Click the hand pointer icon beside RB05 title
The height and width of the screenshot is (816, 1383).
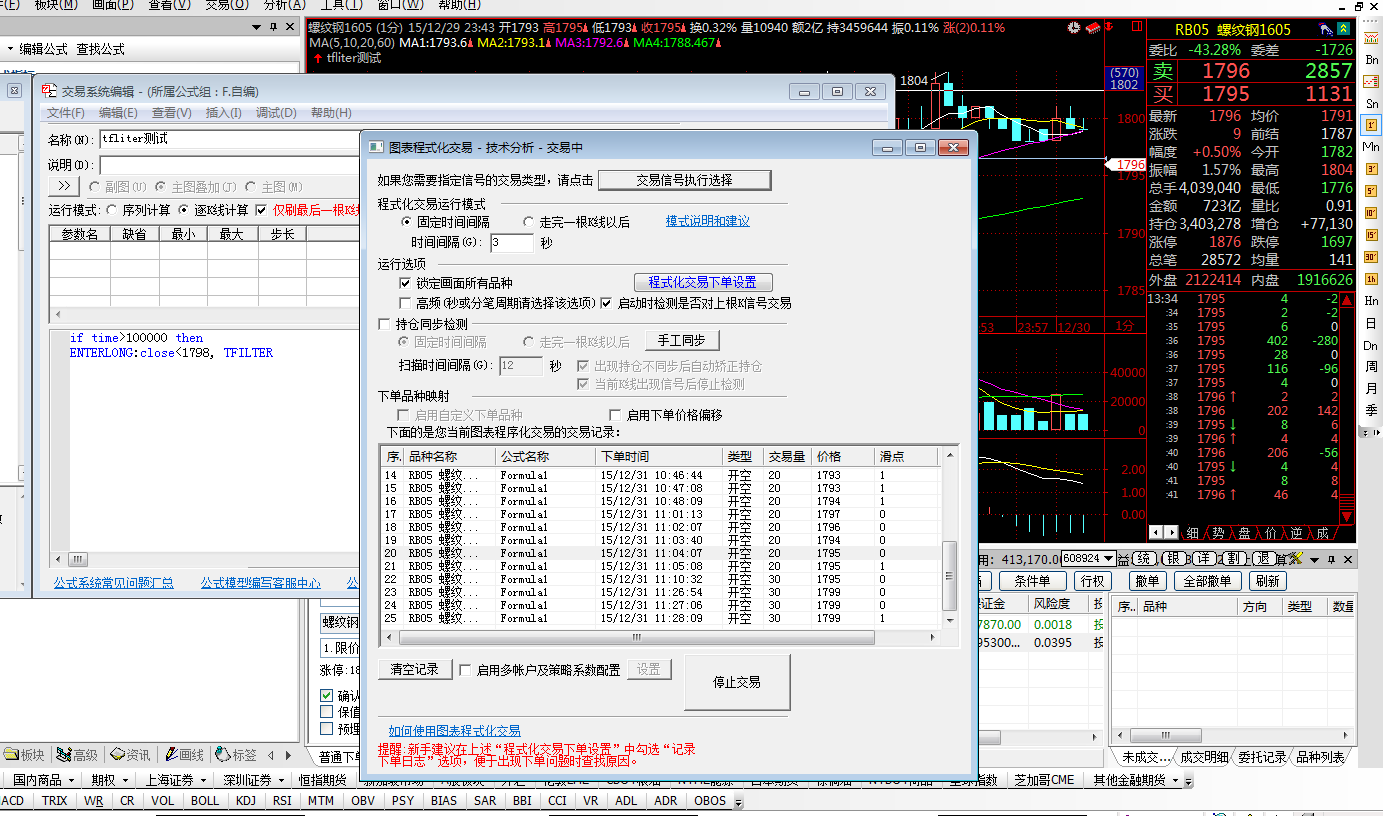[x=1326, y=30]
